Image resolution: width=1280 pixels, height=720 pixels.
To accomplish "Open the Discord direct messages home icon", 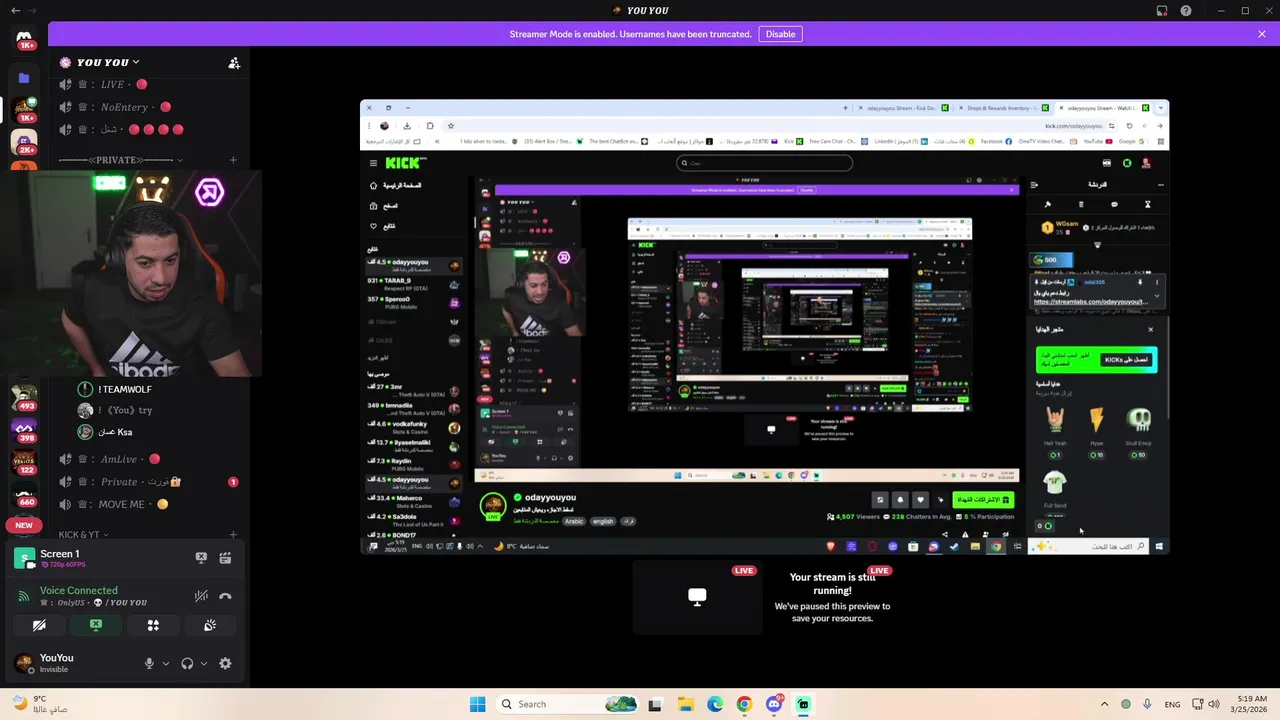I will click(x=24, y=38).
